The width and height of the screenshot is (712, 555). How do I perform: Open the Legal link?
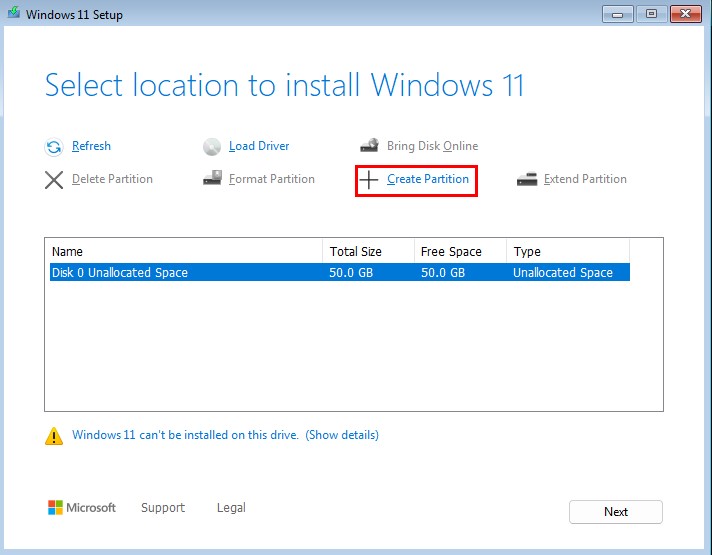click(231, 508)
